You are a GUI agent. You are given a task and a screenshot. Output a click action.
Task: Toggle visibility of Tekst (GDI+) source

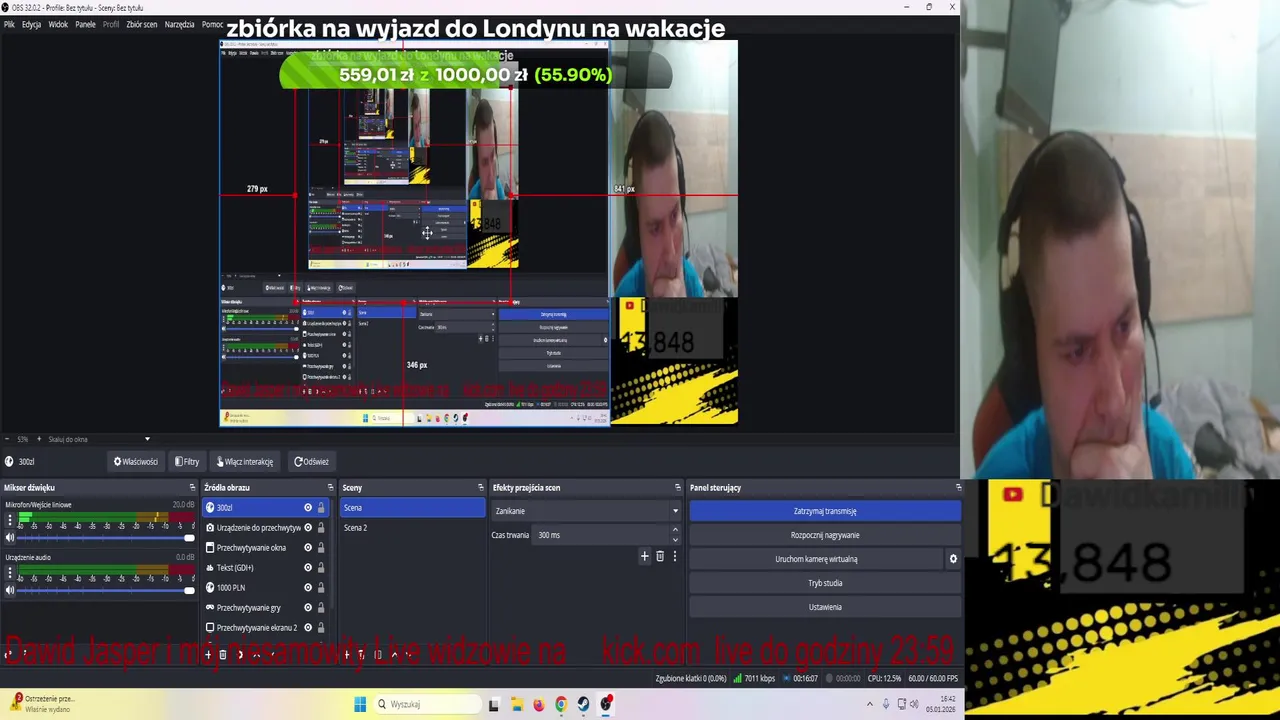308,568
